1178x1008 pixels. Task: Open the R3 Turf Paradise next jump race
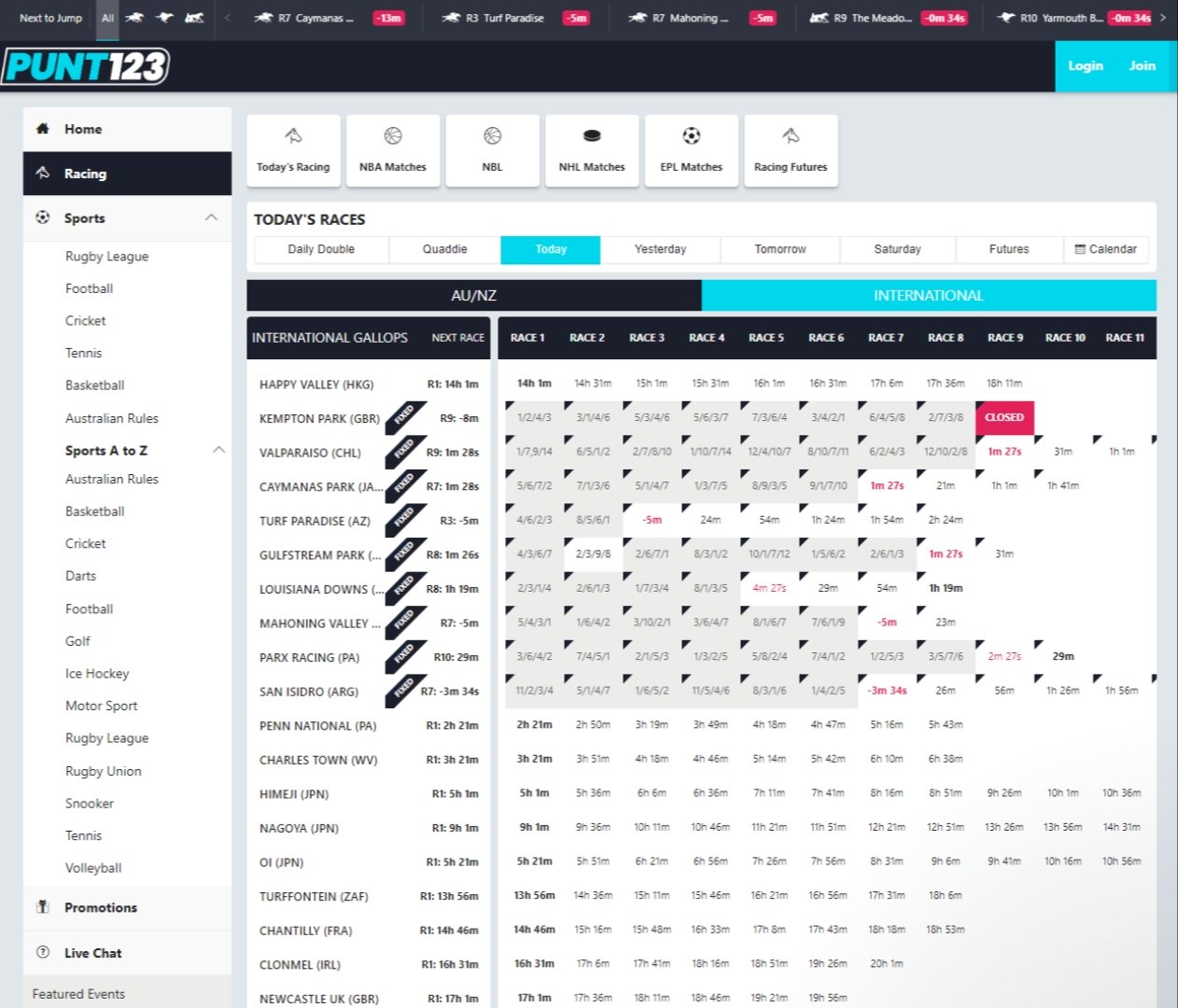pos(515,18)
